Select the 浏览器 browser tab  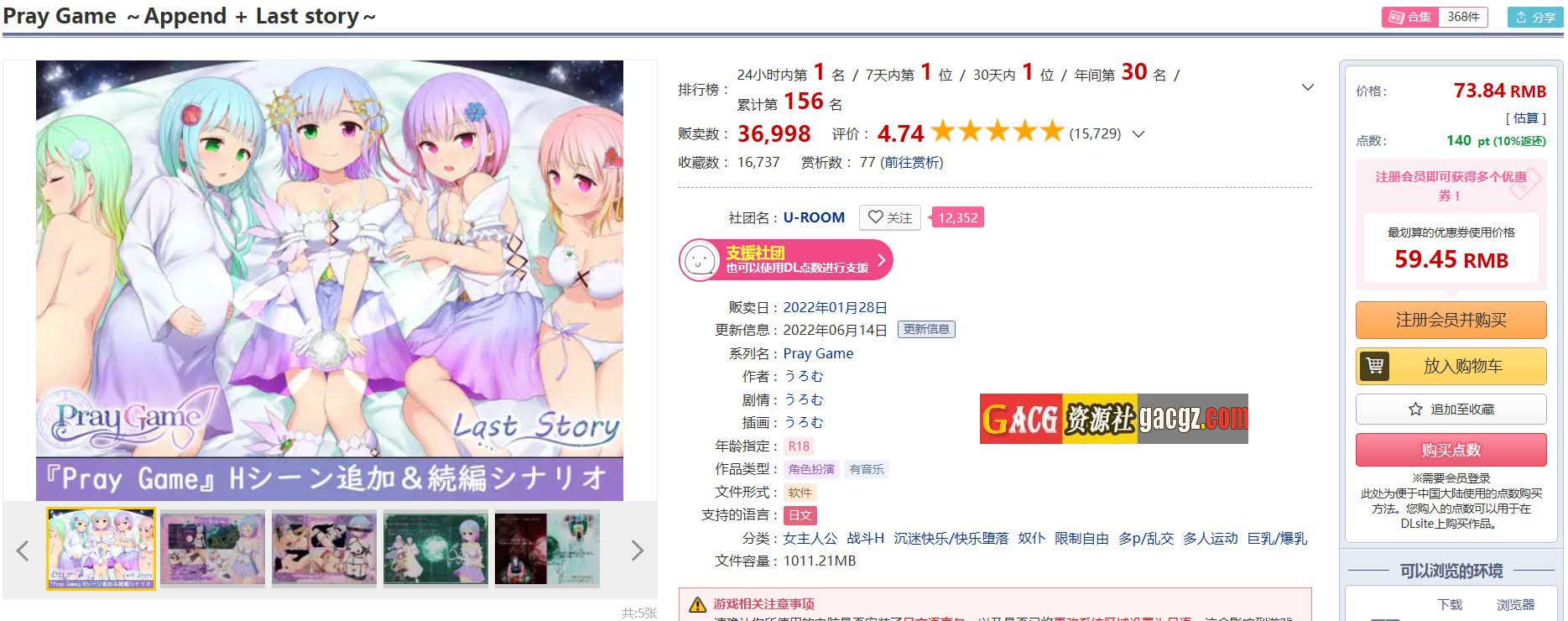[1515, 604]
